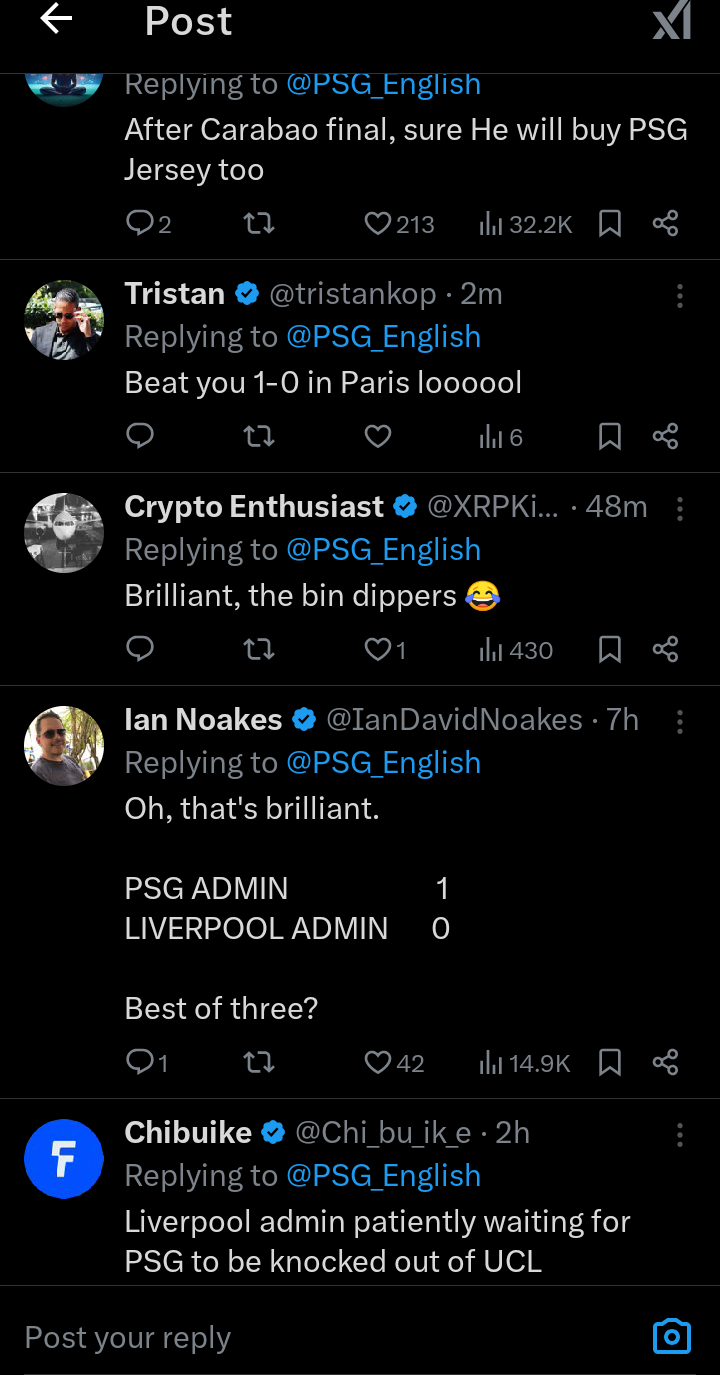The image size is (720, 1375).
Task: Repost Tristan's reply
Action: click(259, 436)
